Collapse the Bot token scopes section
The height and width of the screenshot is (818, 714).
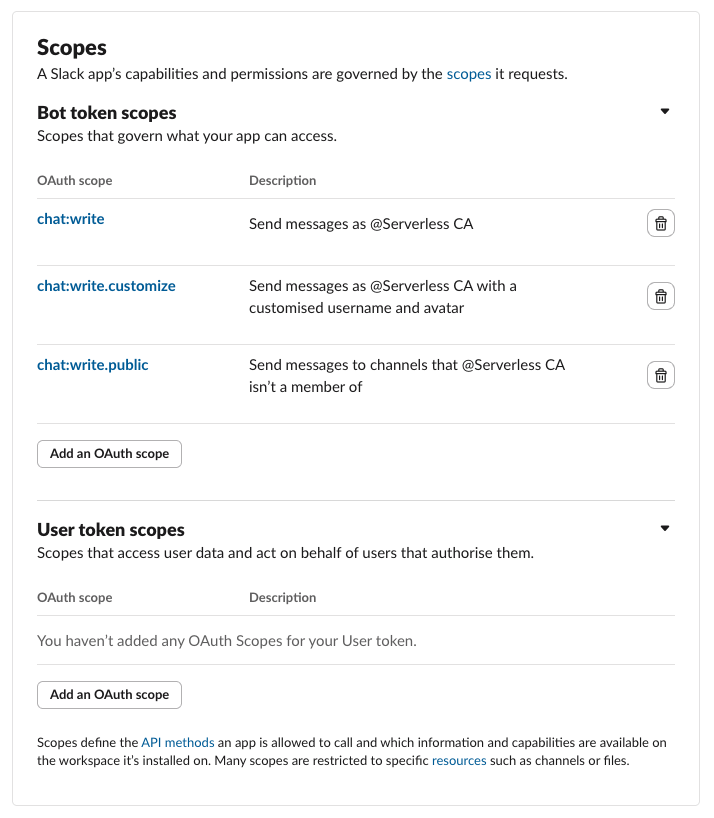(664, 111)
